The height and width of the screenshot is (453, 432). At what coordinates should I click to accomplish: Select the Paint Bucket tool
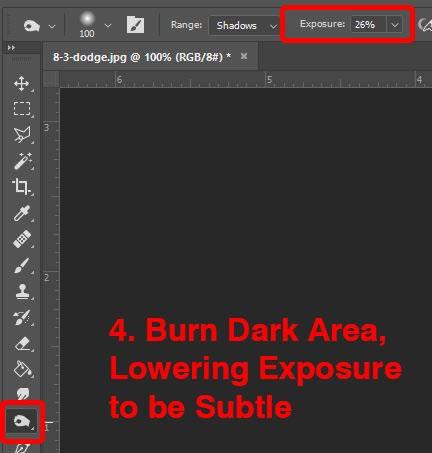point(22,369)
